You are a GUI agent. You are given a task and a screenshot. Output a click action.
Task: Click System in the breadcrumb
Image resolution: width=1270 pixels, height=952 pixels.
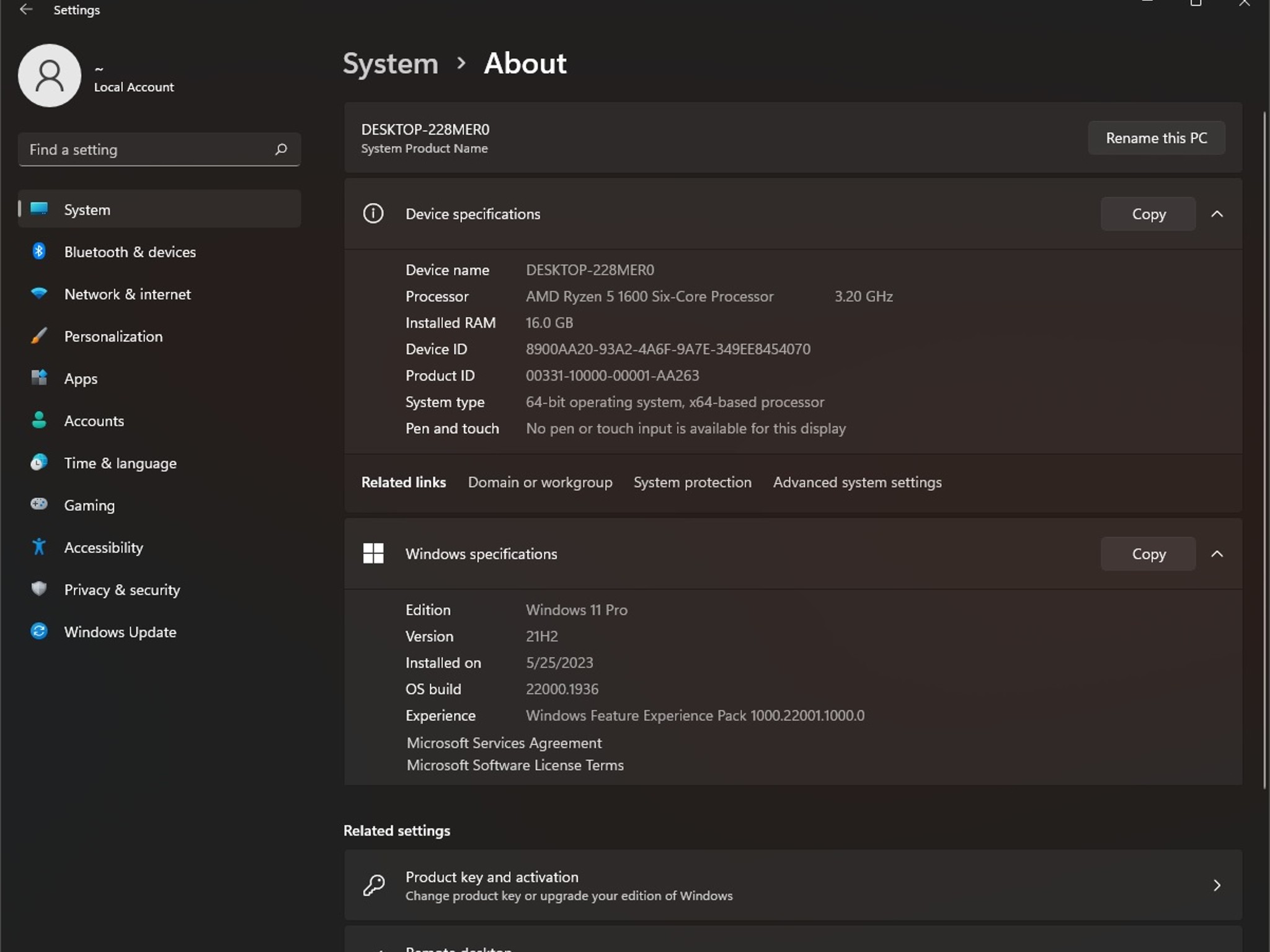coord(391,63)
